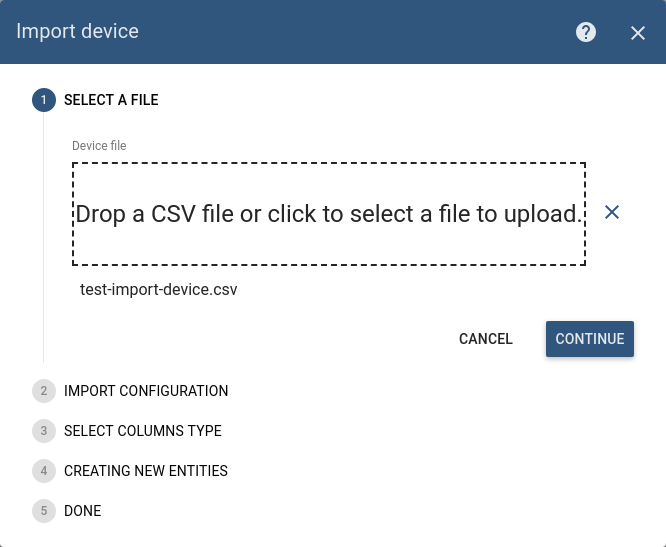This screenshot has height=547, width=666.
Task: Go to the SELECT COLUMNS TYPE step
Action: (x=143, y=431)
